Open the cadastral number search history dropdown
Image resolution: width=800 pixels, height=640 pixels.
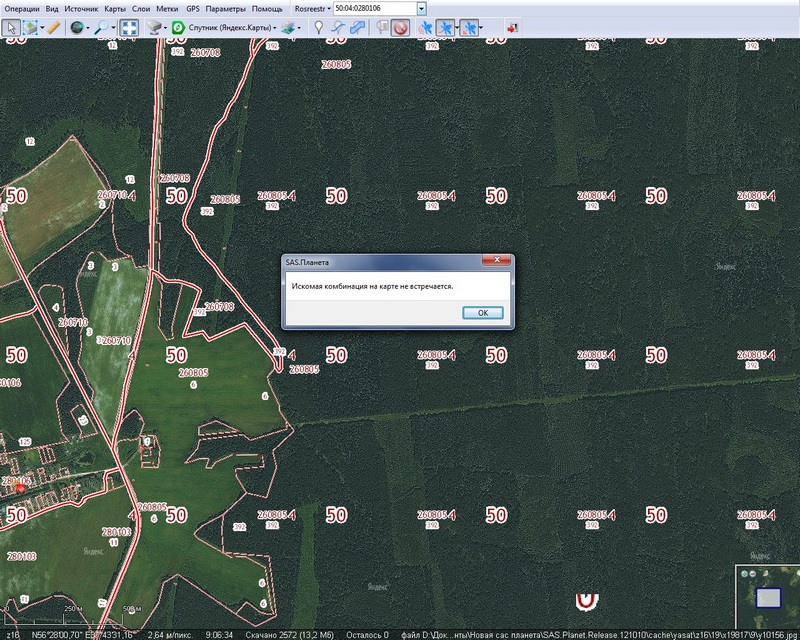(x=422, y=8)
